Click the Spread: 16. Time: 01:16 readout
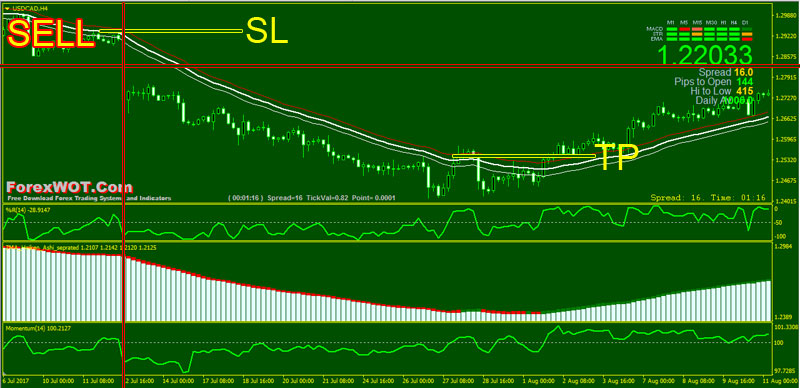The width and height of the screenshot is (800, 388). tap(708, 198)
